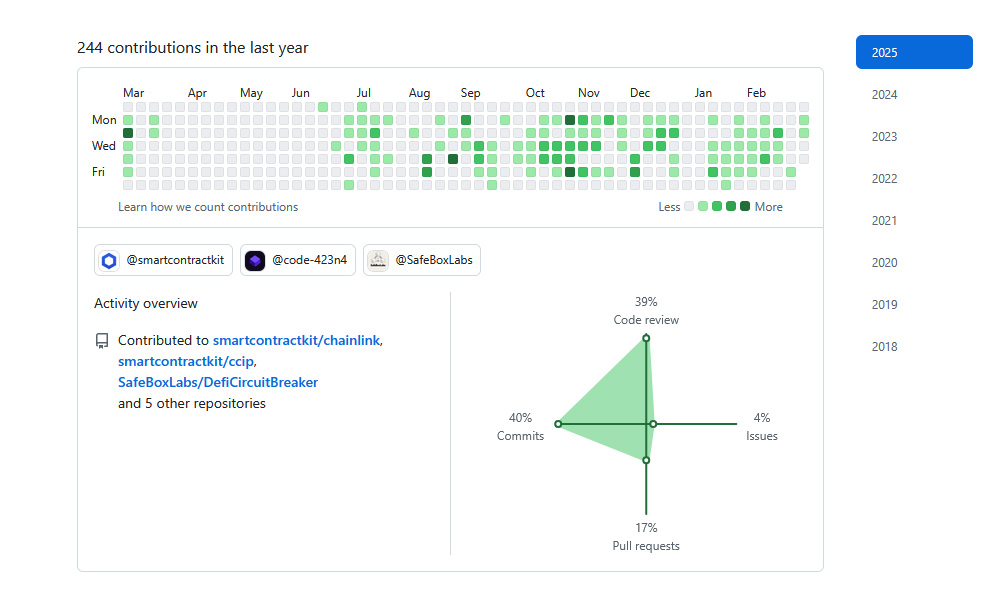Click the smartcontractkit hexagon avatar icon
Screen dimensions: 1000x604
[x=109, y=260]
